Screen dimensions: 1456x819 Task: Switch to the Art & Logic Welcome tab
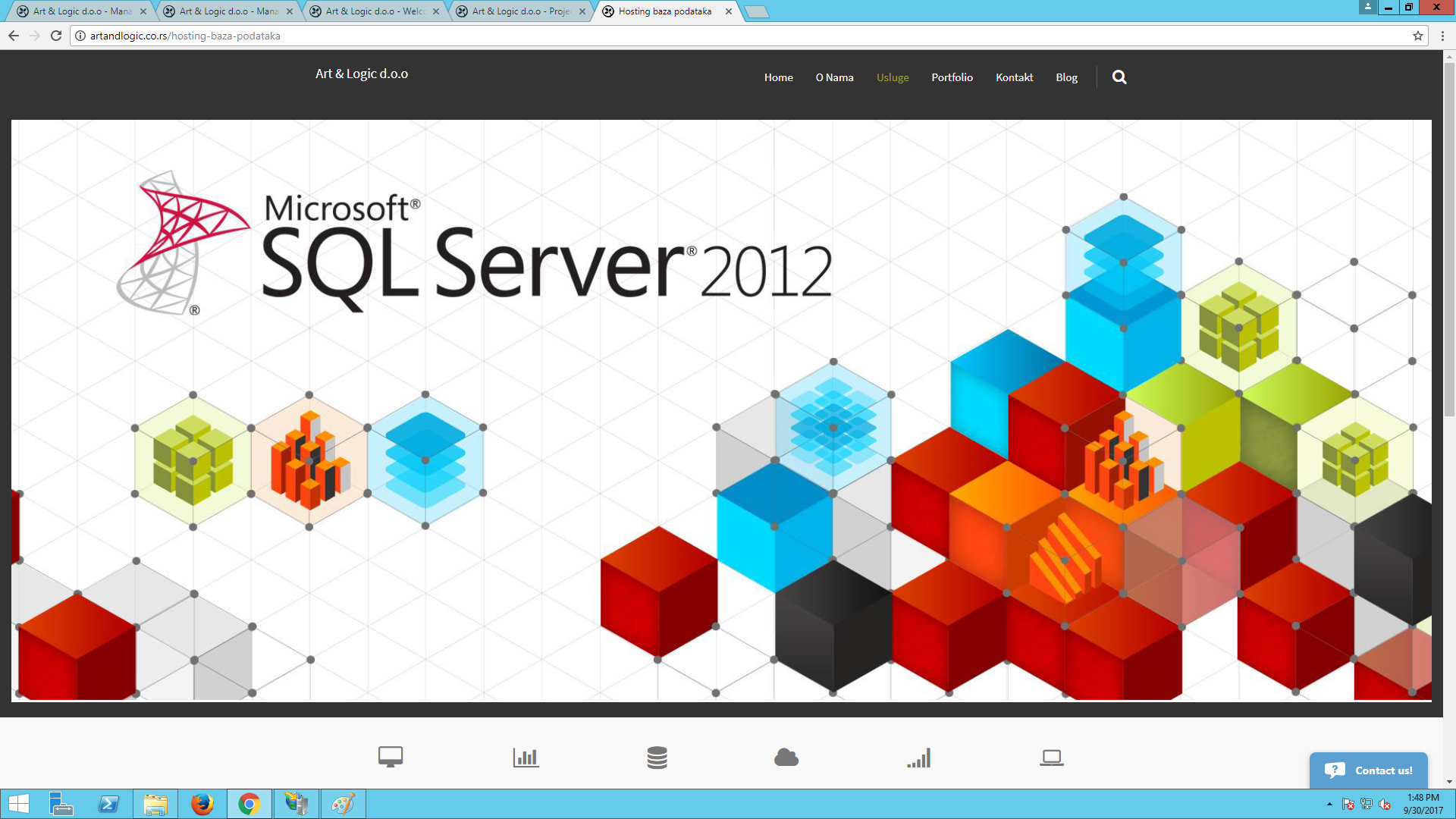(375, 11)
